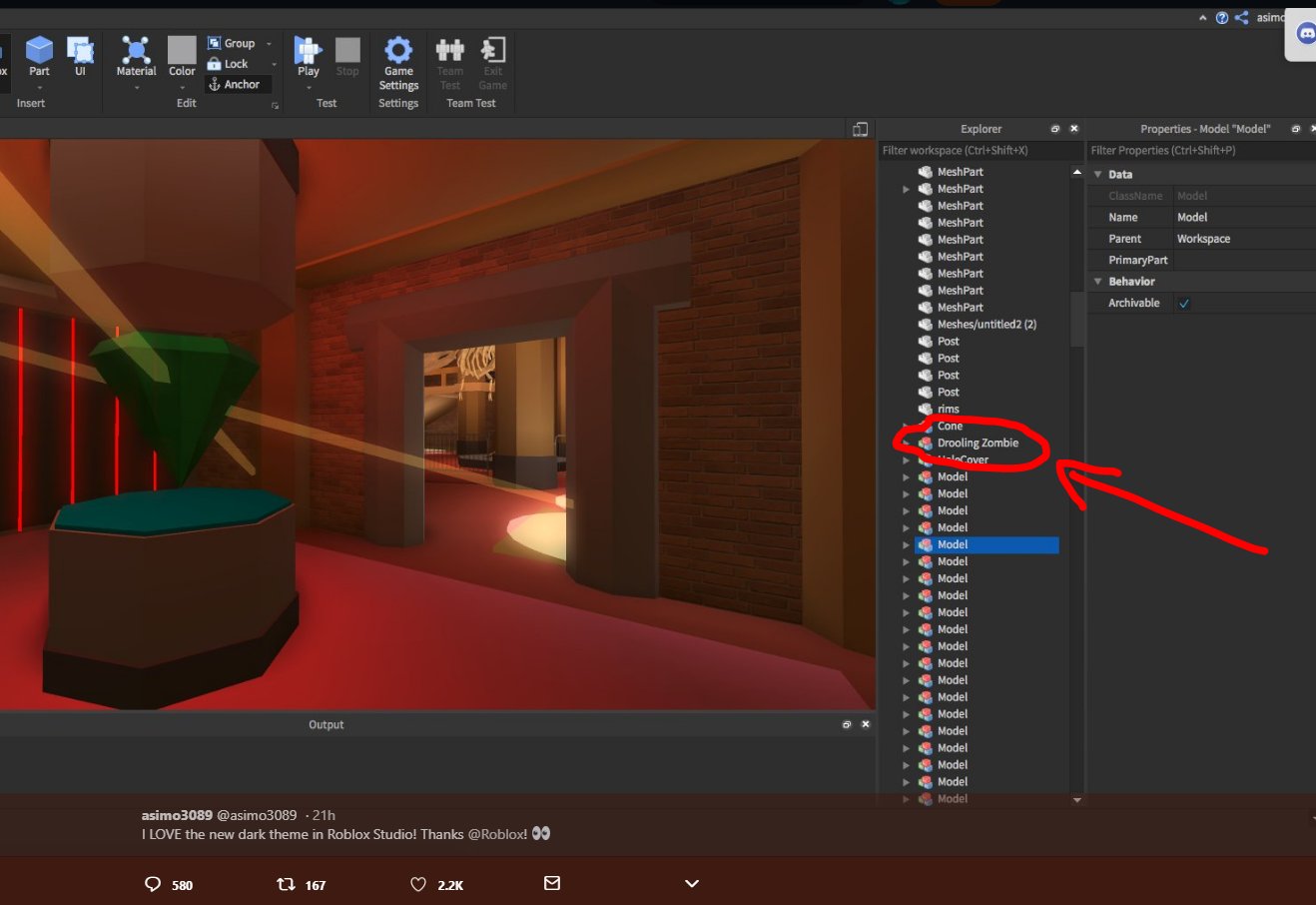Close the Output panel

(866, 724)
